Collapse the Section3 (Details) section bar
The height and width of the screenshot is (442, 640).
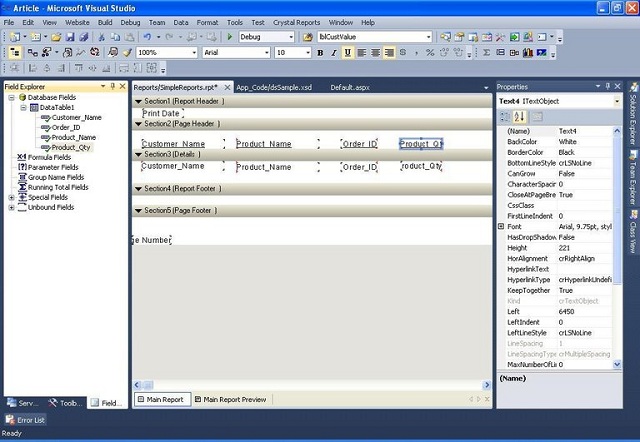pyautogui.click(x=138, y=155)
